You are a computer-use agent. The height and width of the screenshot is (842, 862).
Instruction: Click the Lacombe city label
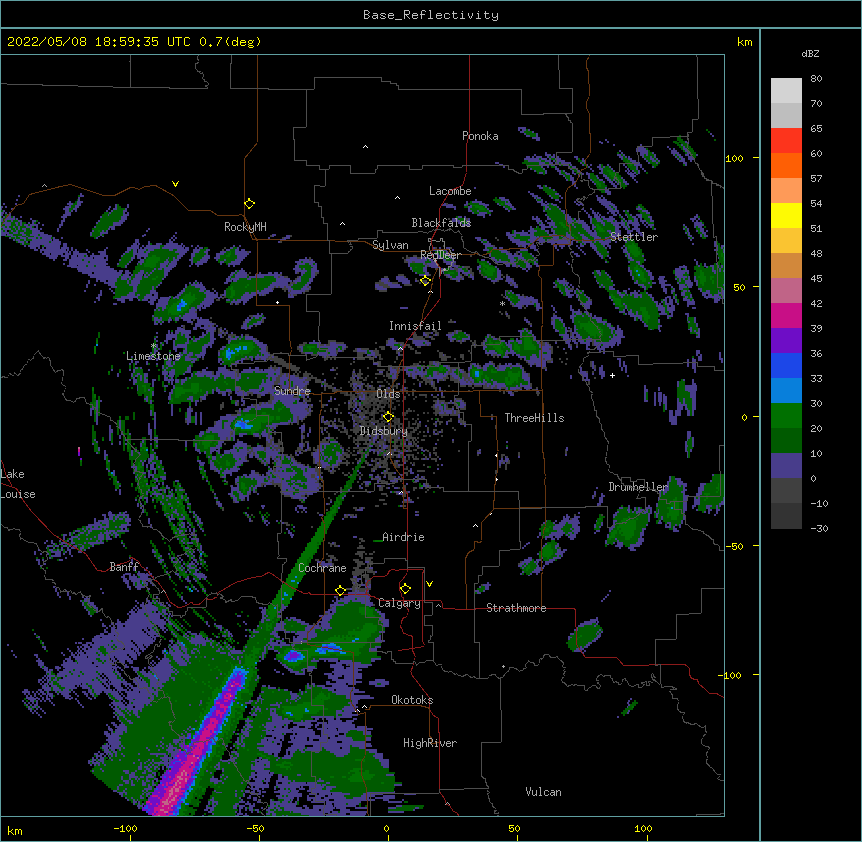(x=450, y=191)
